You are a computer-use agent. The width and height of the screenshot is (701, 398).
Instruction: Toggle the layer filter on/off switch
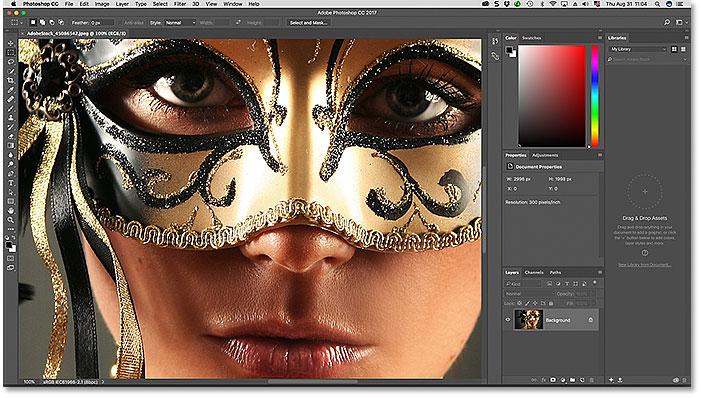click(x=595, y=283)
